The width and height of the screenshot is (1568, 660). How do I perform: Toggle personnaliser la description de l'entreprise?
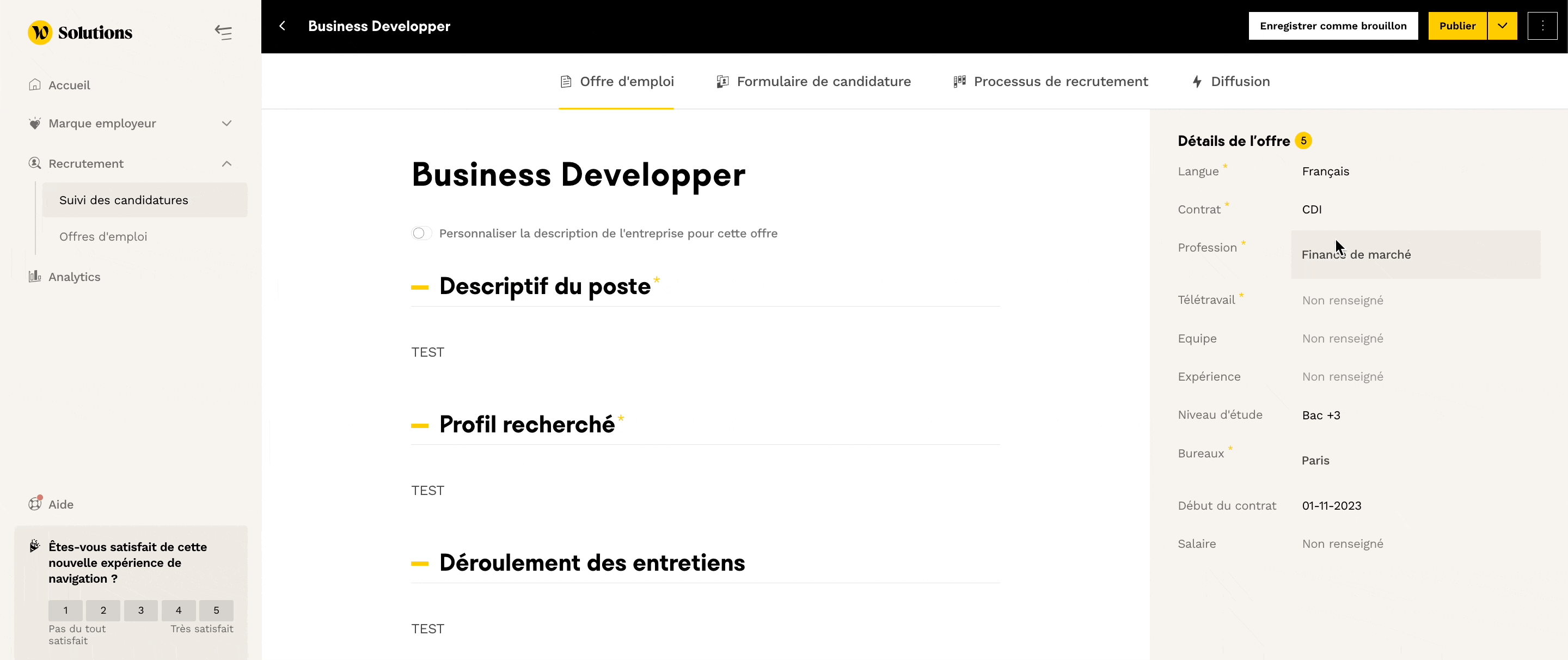421,233
